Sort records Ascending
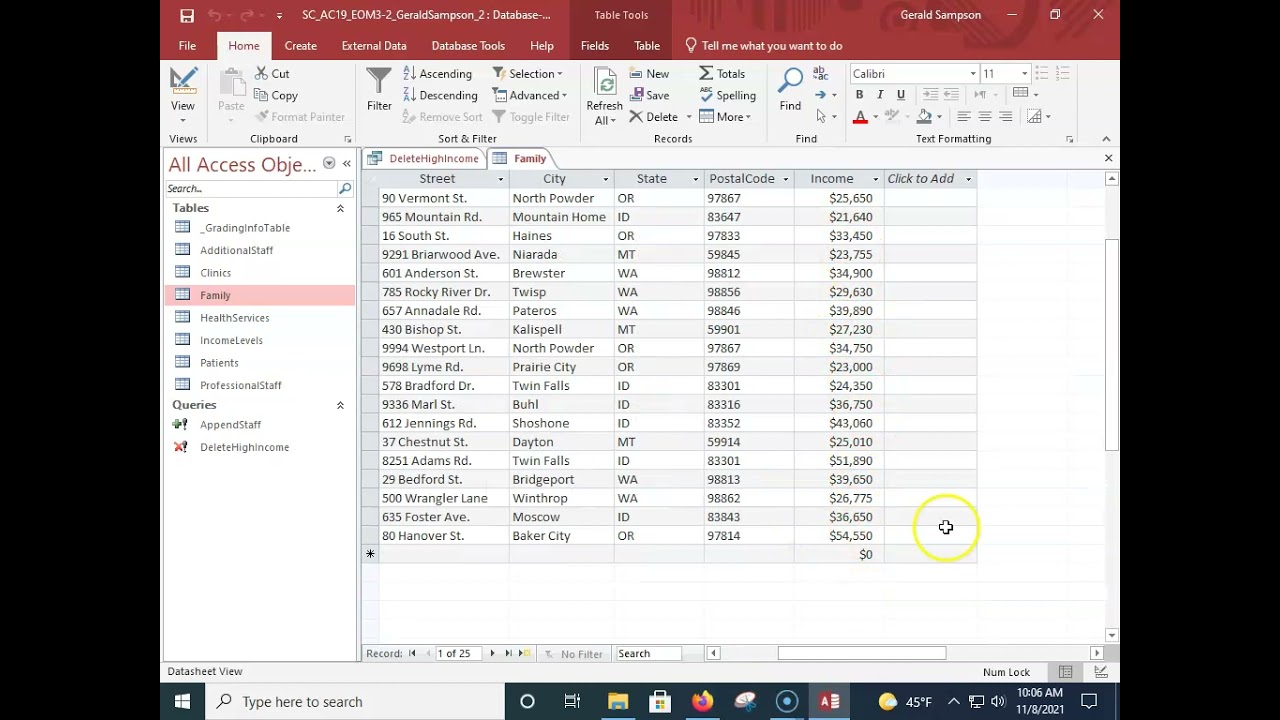This screenshot has height=720, width=1280. coord(437,74)
